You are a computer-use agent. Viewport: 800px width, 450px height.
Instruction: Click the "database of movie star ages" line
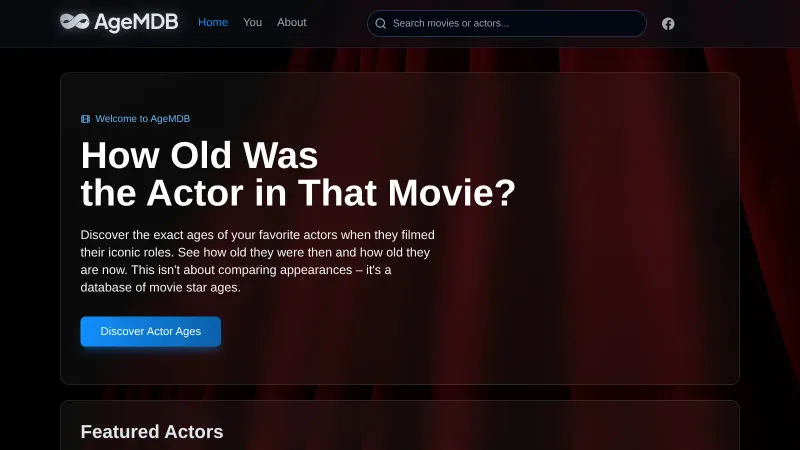click(160, 288)
